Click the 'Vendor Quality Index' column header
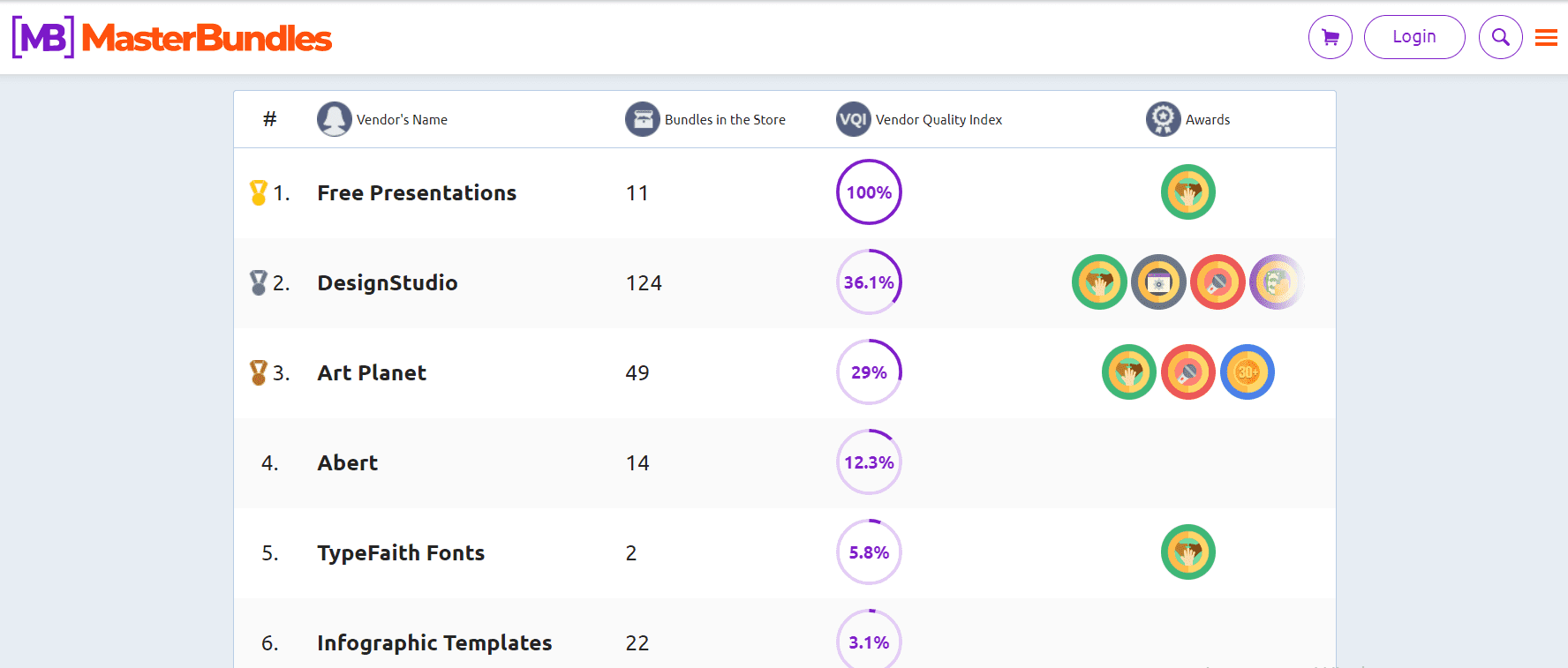 (939, 119)
